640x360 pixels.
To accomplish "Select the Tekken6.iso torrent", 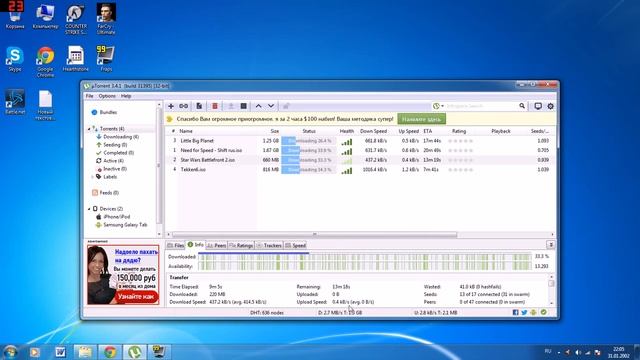I will coord(193,169).
